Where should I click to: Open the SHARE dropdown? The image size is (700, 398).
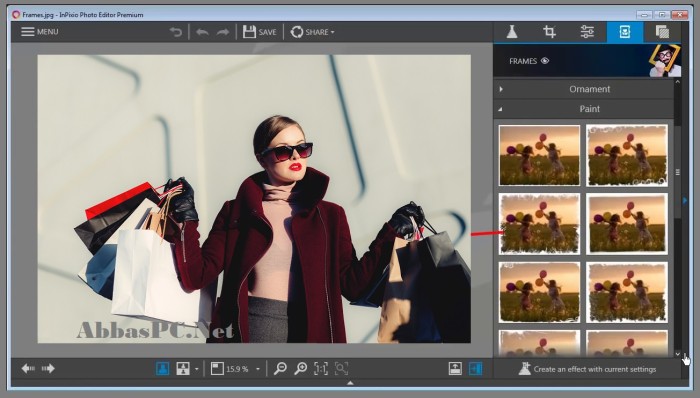point(312,32)
